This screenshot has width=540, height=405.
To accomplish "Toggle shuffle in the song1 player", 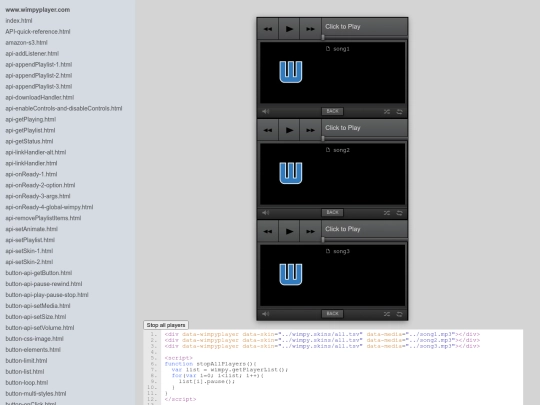I will click(387, 112).
